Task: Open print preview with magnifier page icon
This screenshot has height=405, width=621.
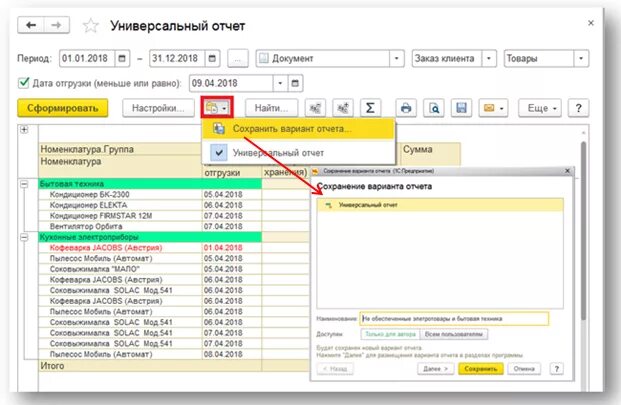Action: [434, 108]
